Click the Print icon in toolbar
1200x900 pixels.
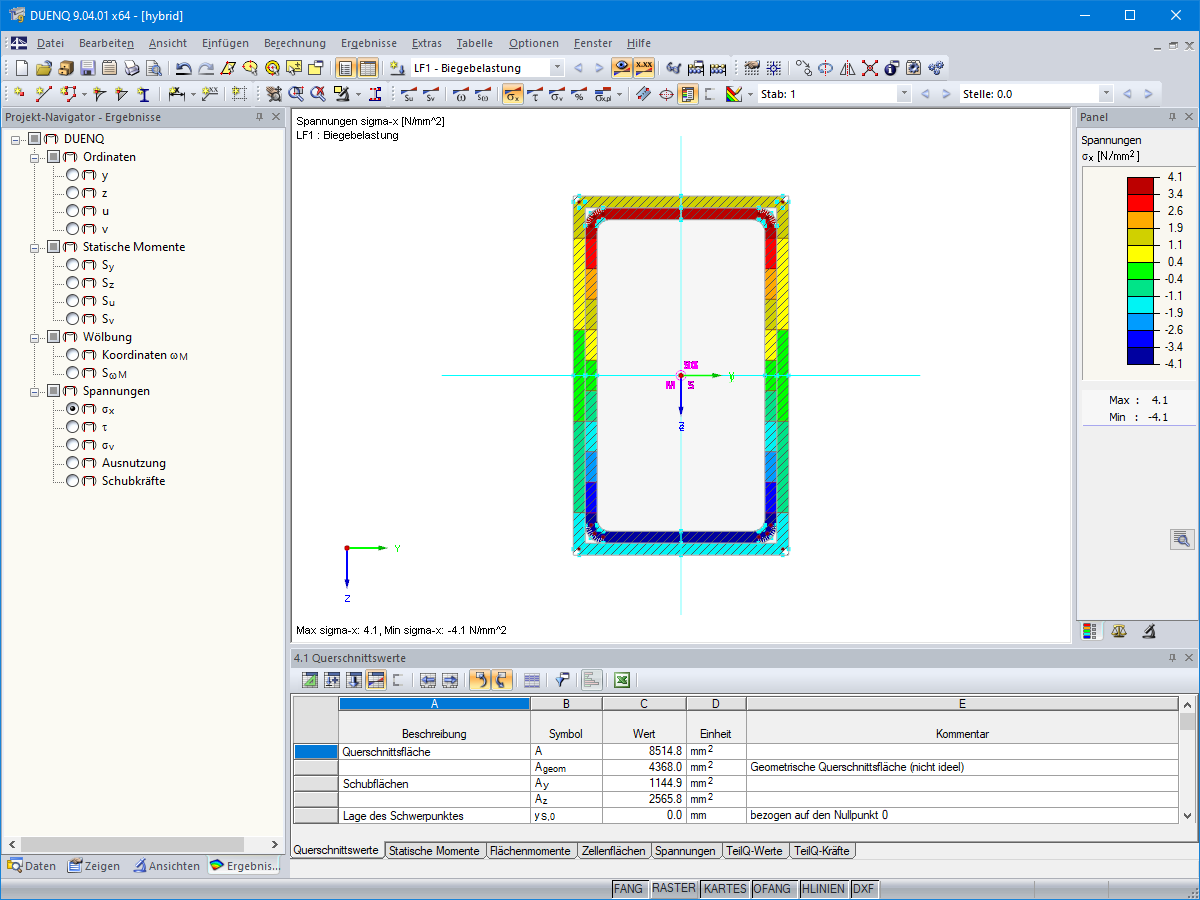click(131, 68)
